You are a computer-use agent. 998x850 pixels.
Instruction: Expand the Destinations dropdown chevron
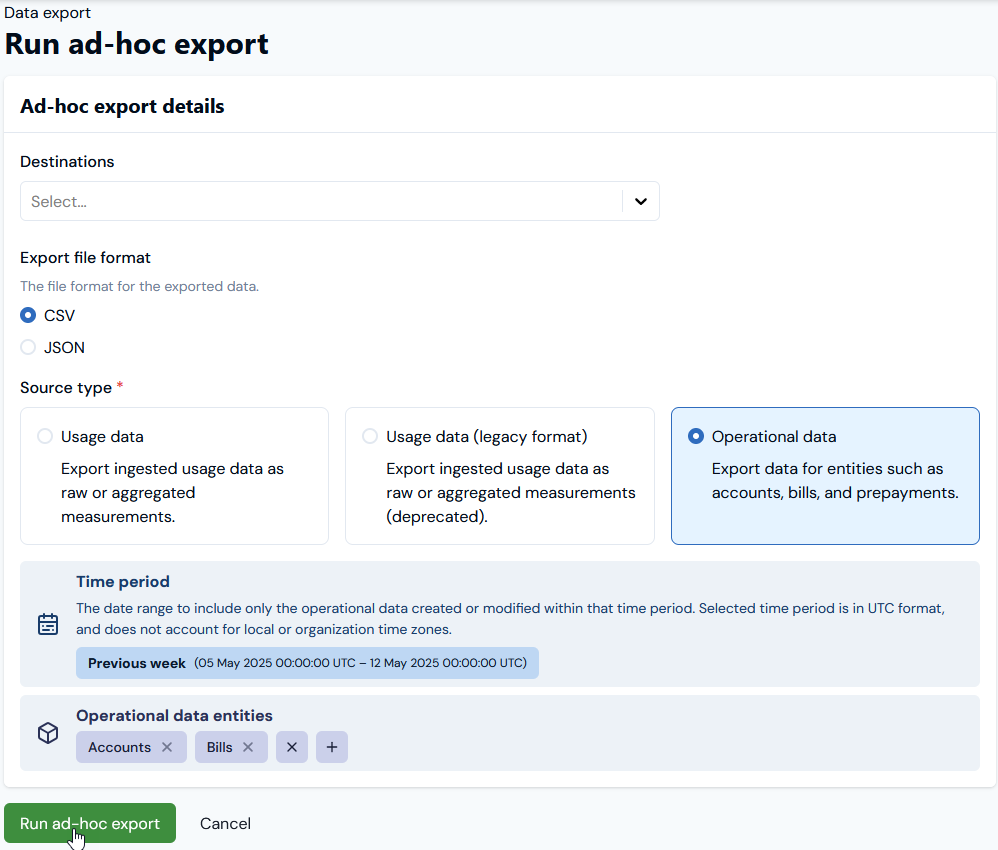[x=641, y=201]
